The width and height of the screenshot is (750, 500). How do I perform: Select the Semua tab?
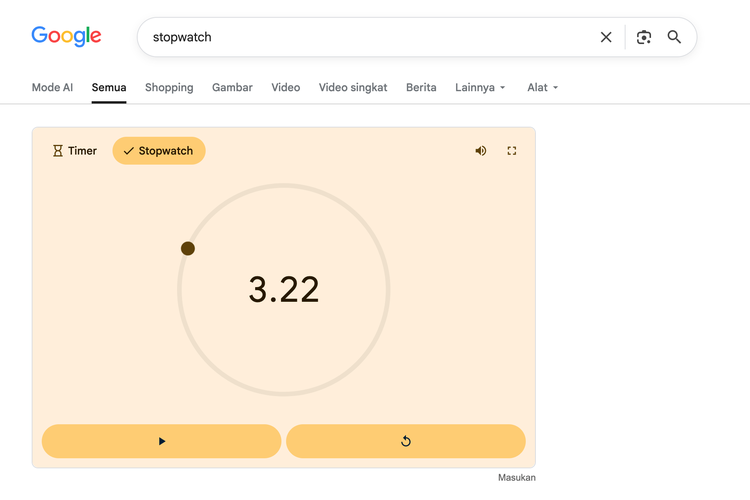click(x=109, y=88)
